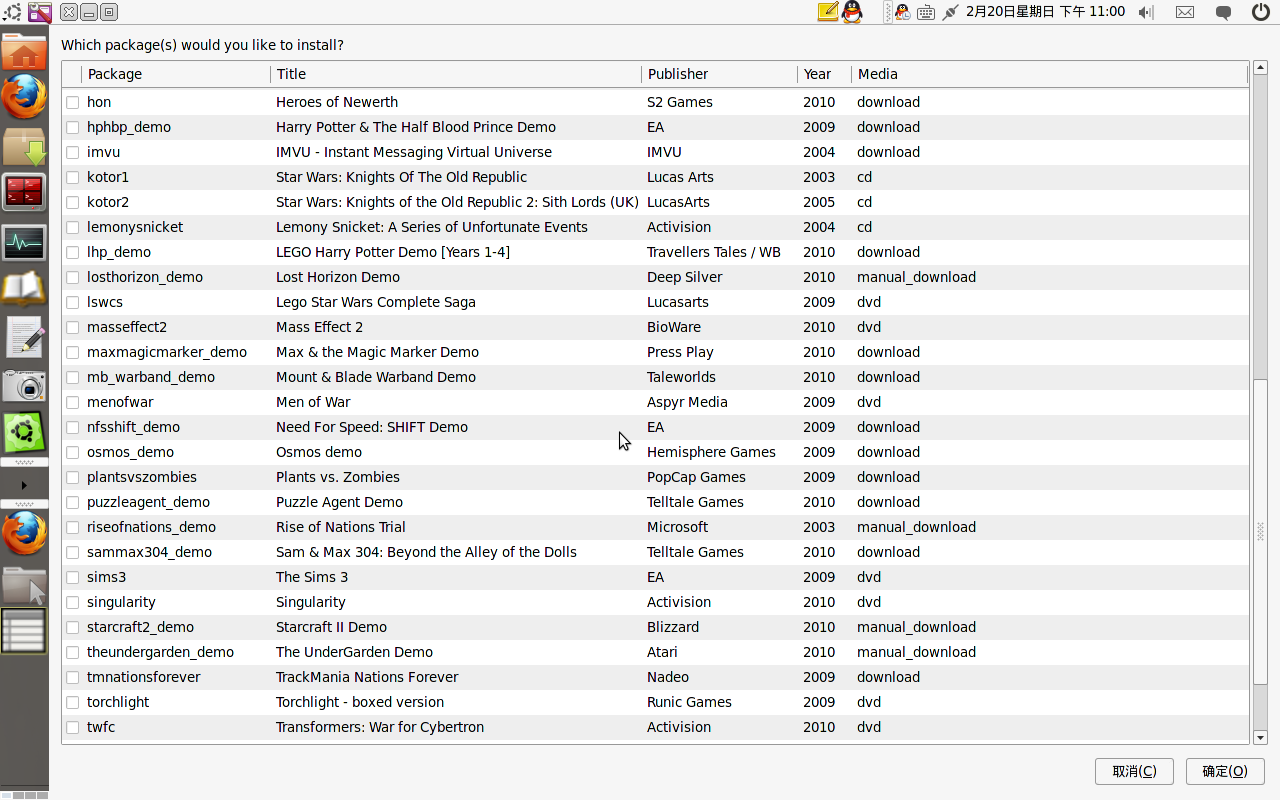Click the Rise of Nations Trial title
Viewport: 1280px width, 800px height.
coord(341,527)
